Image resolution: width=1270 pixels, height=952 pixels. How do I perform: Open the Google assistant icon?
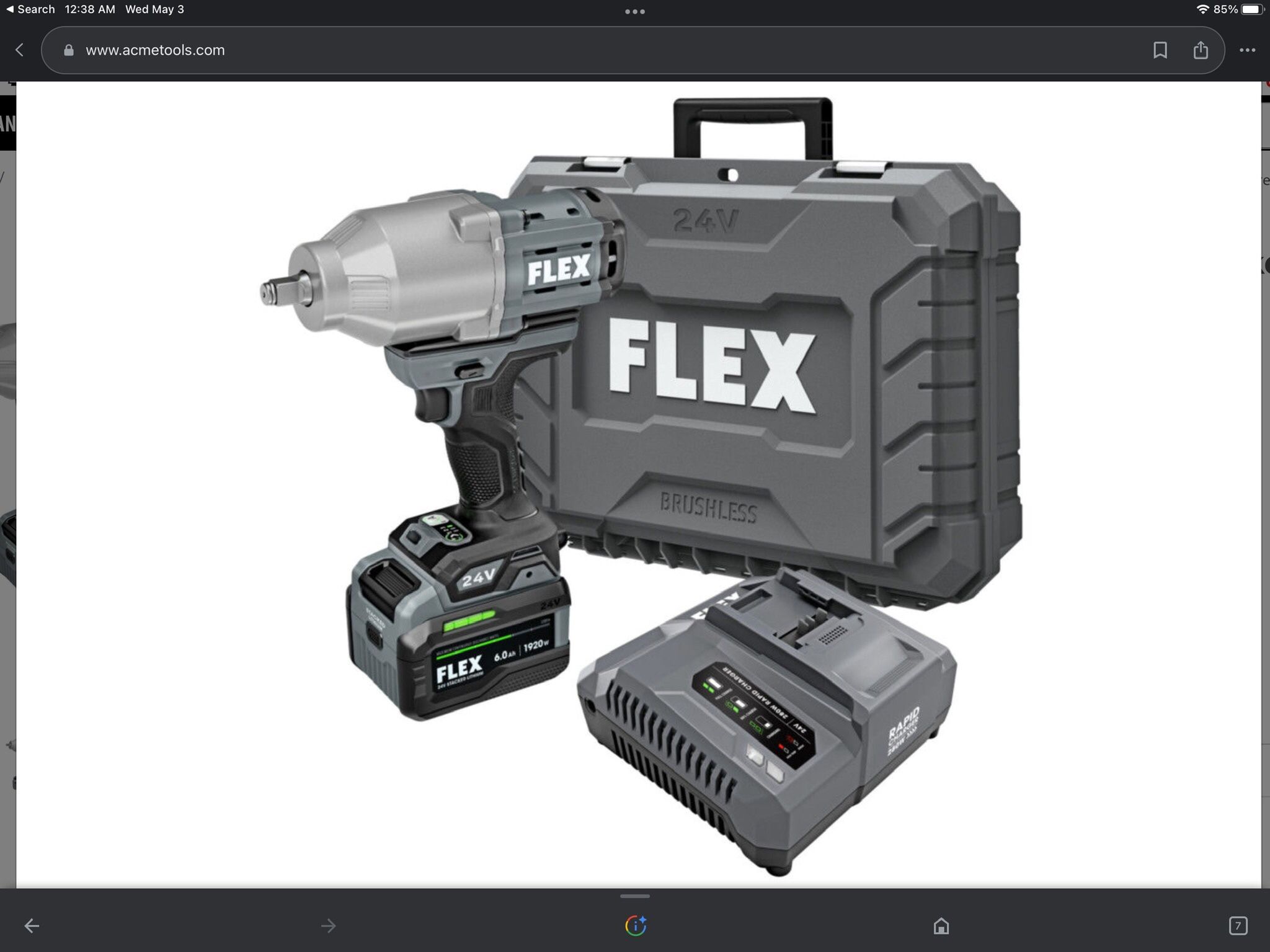[x=636, y=926]
